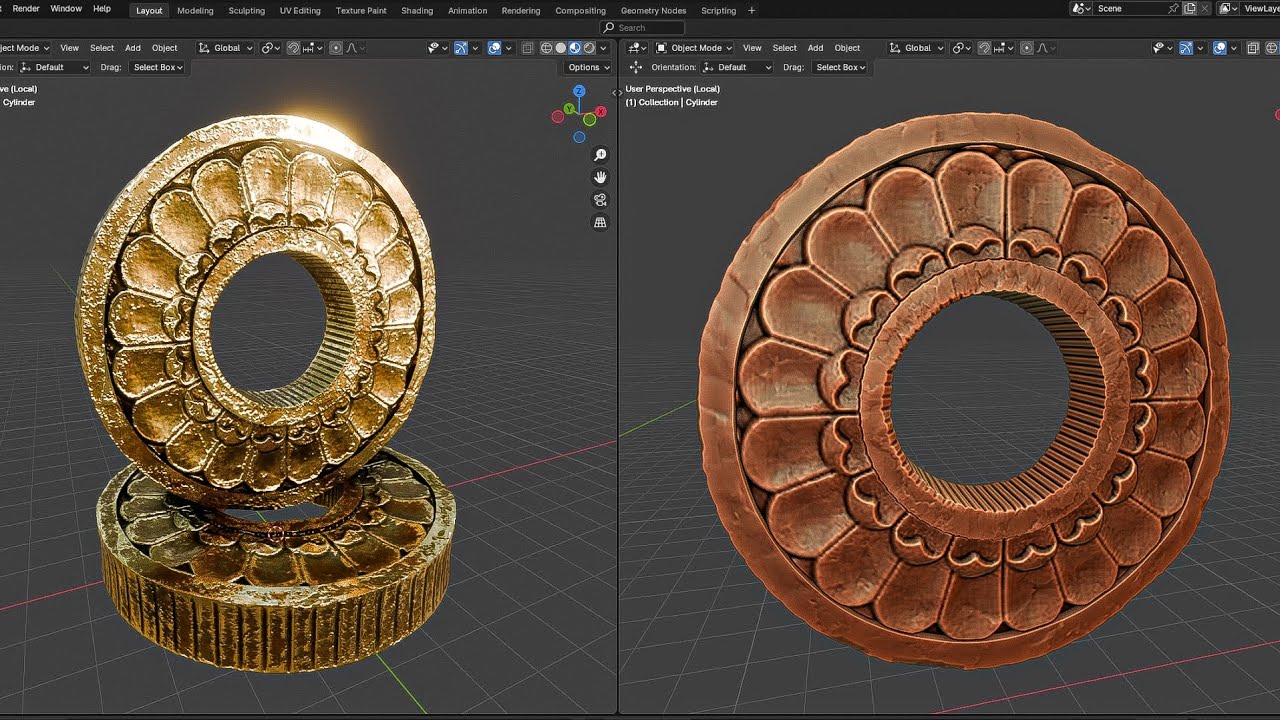Open Object menu in right viewport
Image resolution: width=1280 pixels, height=720 pixels.
[847, 48]
